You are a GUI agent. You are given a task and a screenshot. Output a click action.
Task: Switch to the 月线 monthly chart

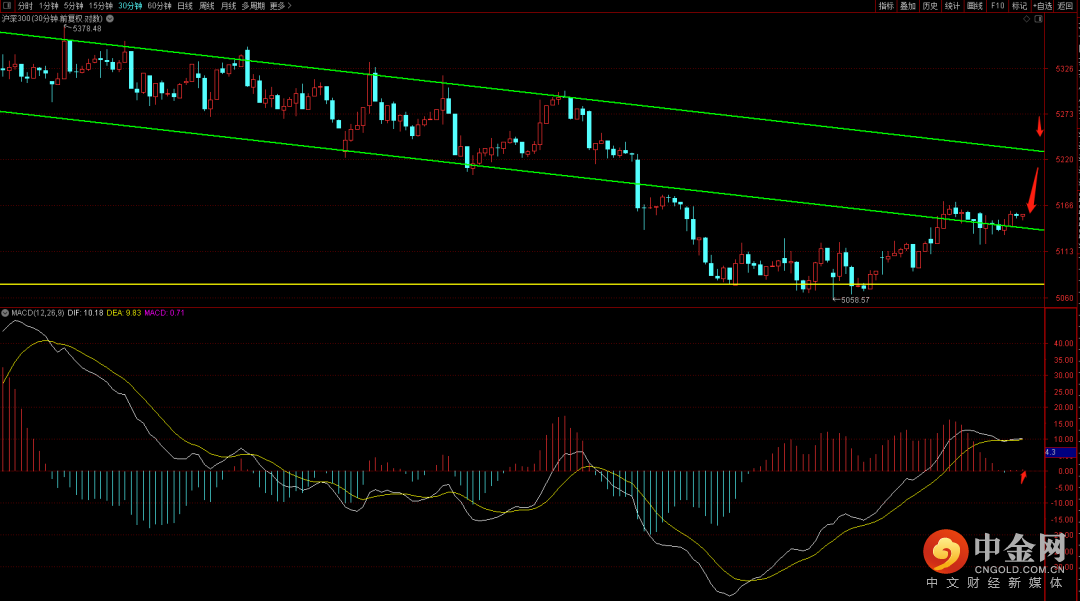point(229,6)
